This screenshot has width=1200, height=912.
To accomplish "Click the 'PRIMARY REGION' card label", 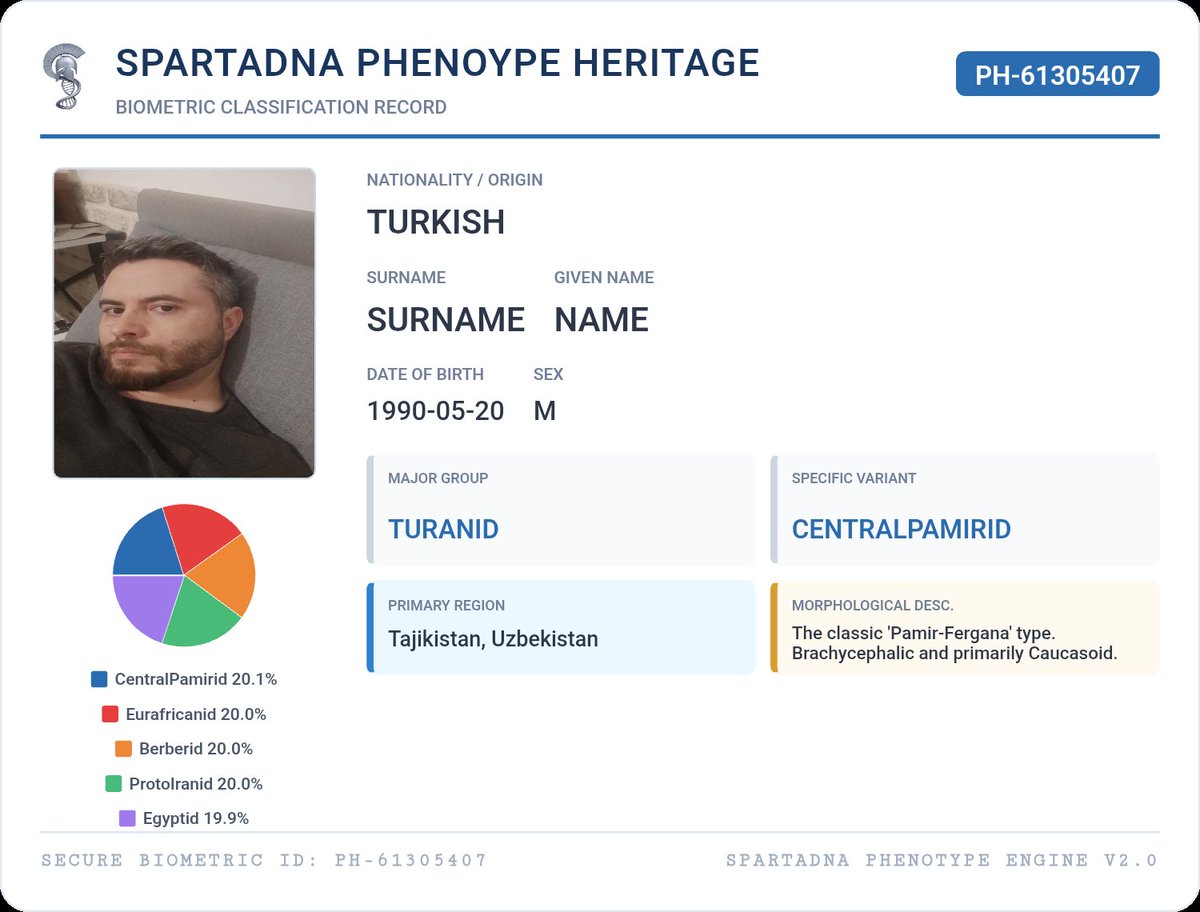I will coord(446,605).
